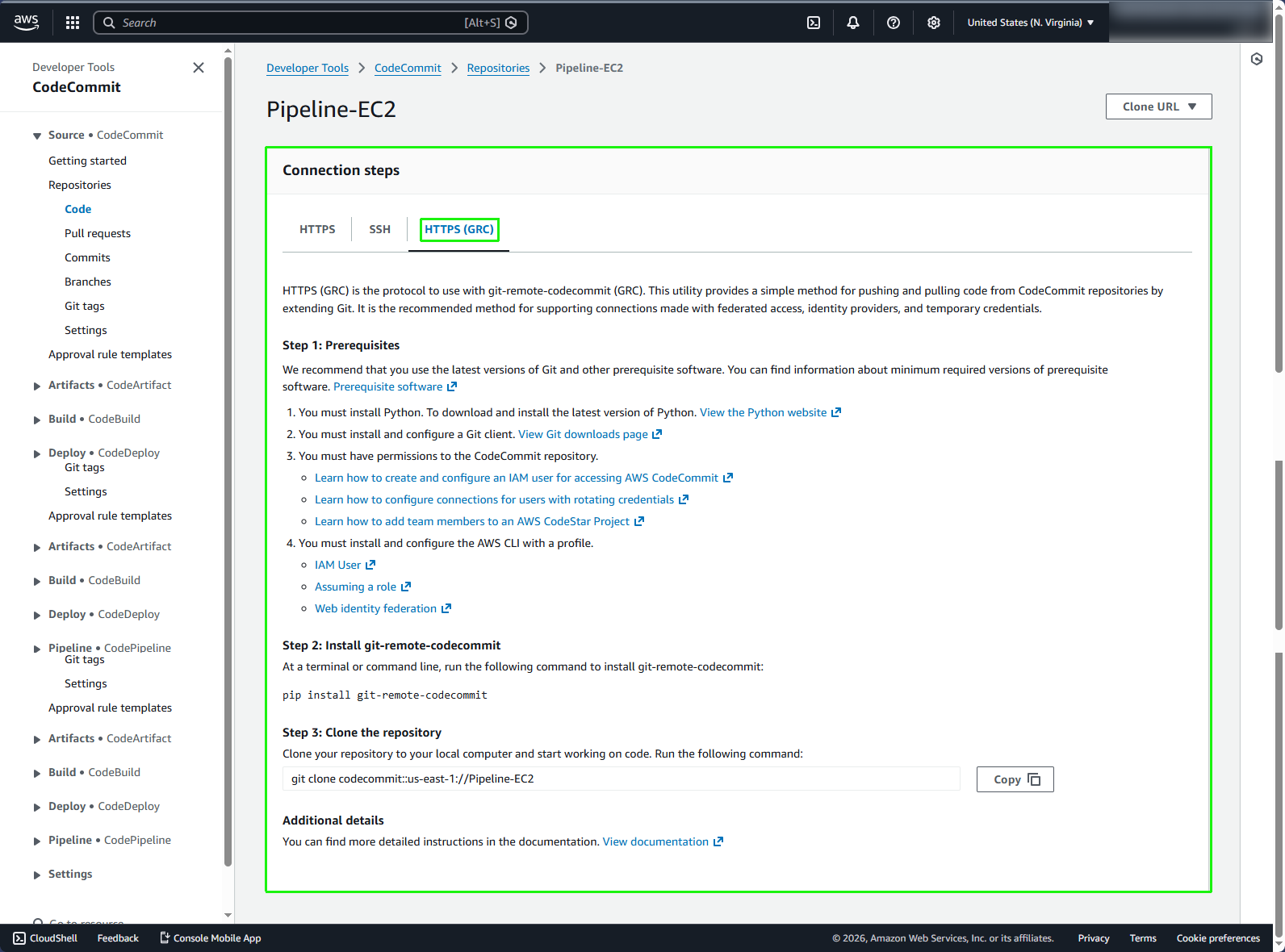Click the CodeCommit breadcrumb link

[x=408, y=68]
